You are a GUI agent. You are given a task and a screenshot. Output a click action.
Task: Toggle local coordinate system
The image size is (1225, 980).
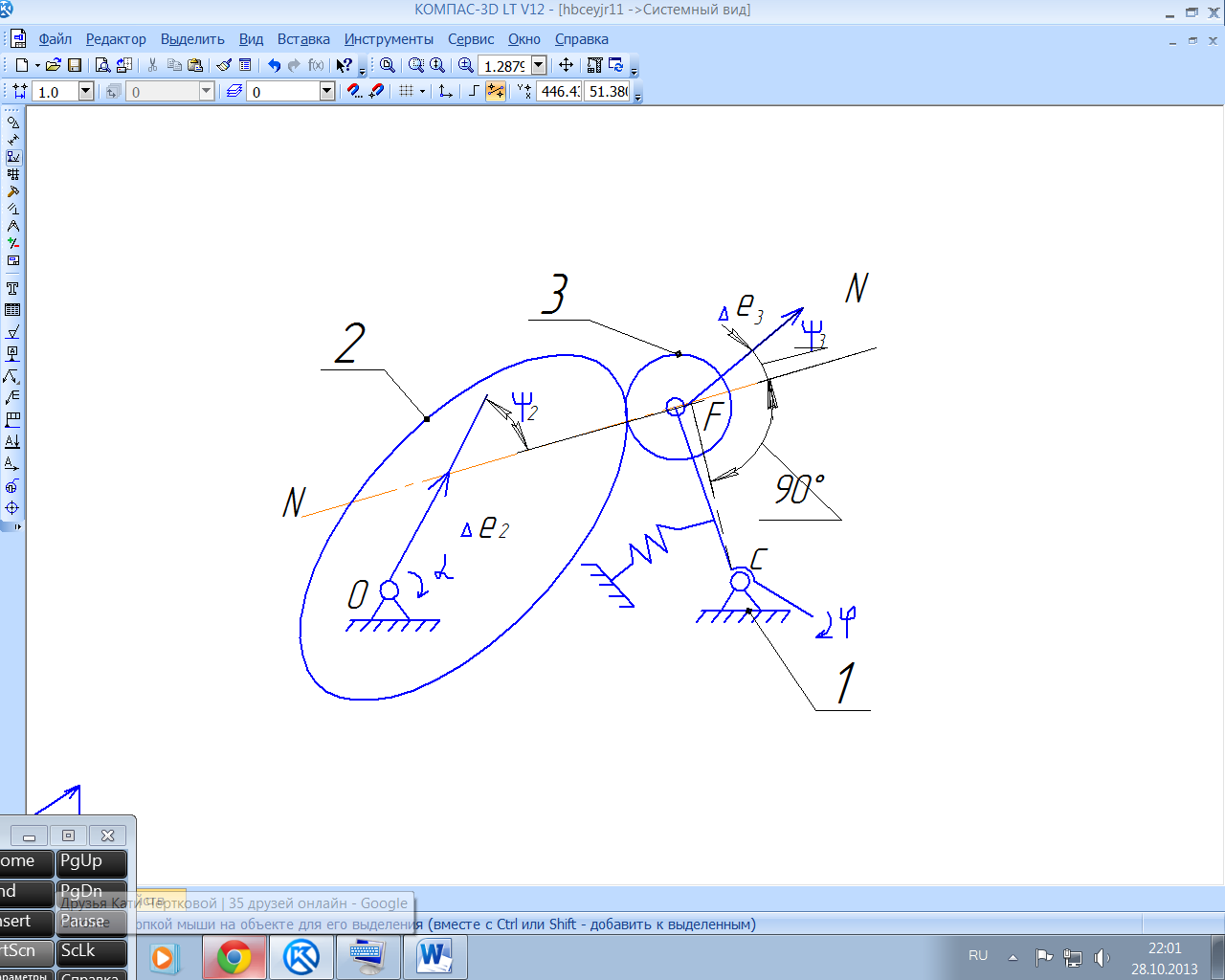pos(445,91)
